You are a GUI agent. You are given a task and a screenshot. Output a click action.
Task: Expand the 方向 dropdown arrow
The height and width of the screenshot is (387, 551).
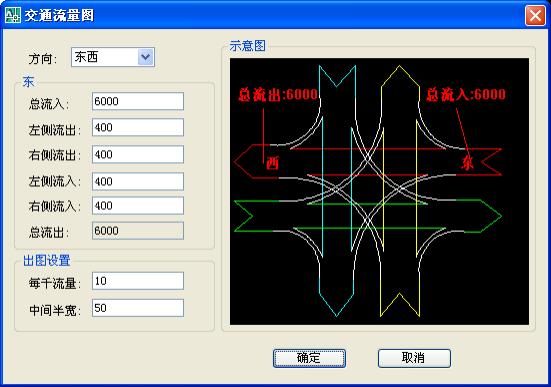(145, 57)
